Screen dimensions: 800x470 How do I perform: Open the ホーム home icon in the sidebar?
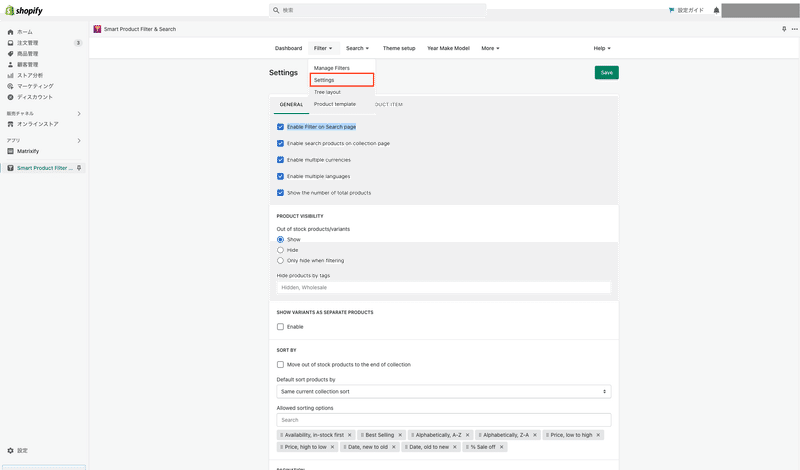pyautogui.click(x=10, y=32)
